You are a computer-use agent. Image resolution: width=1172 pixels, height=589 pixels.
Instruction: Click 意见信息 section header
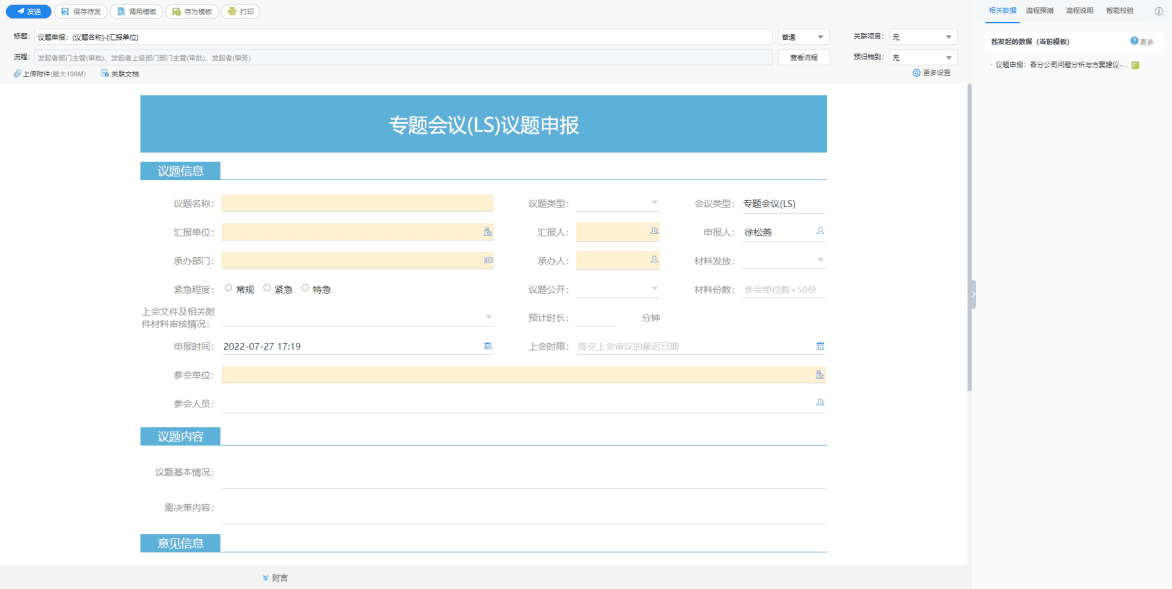180,543
